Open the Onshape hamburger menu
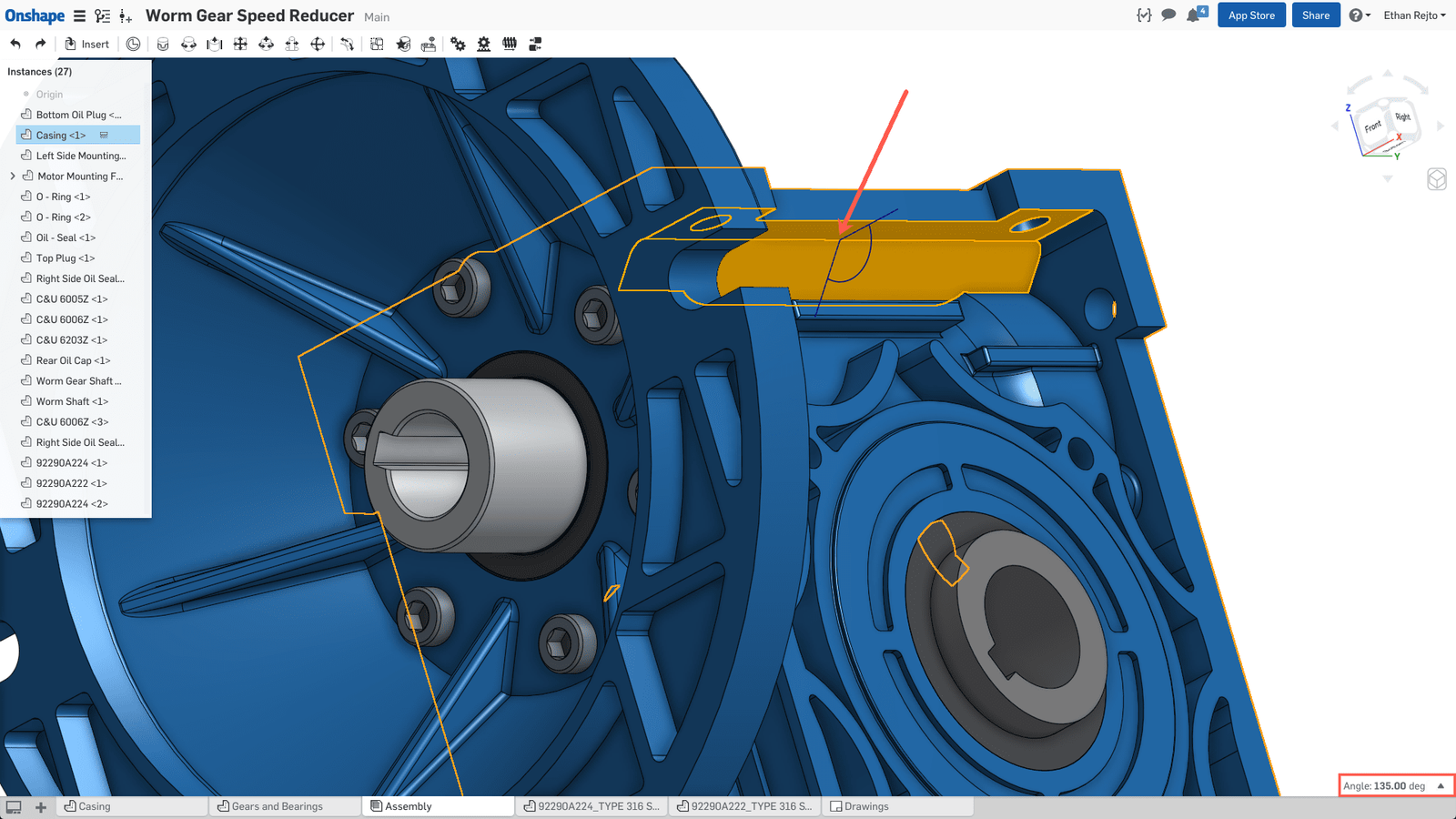This screenshot has width=1456, height=819. pyautogui.click(x=80, y=16)
